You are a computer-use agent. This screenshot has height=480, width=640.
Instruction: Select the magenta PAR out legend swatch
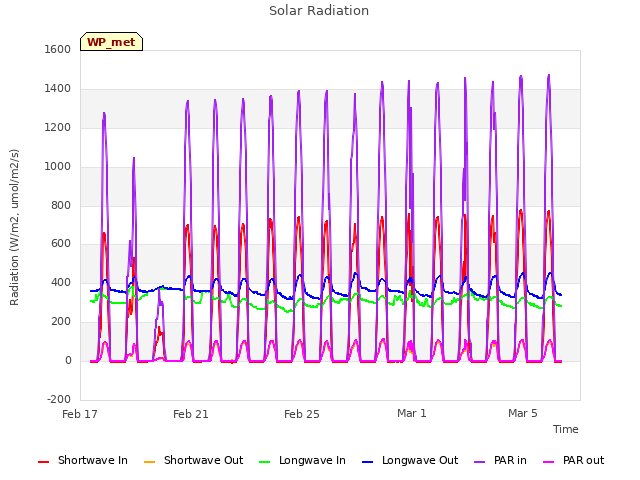[x=549, y=462]
